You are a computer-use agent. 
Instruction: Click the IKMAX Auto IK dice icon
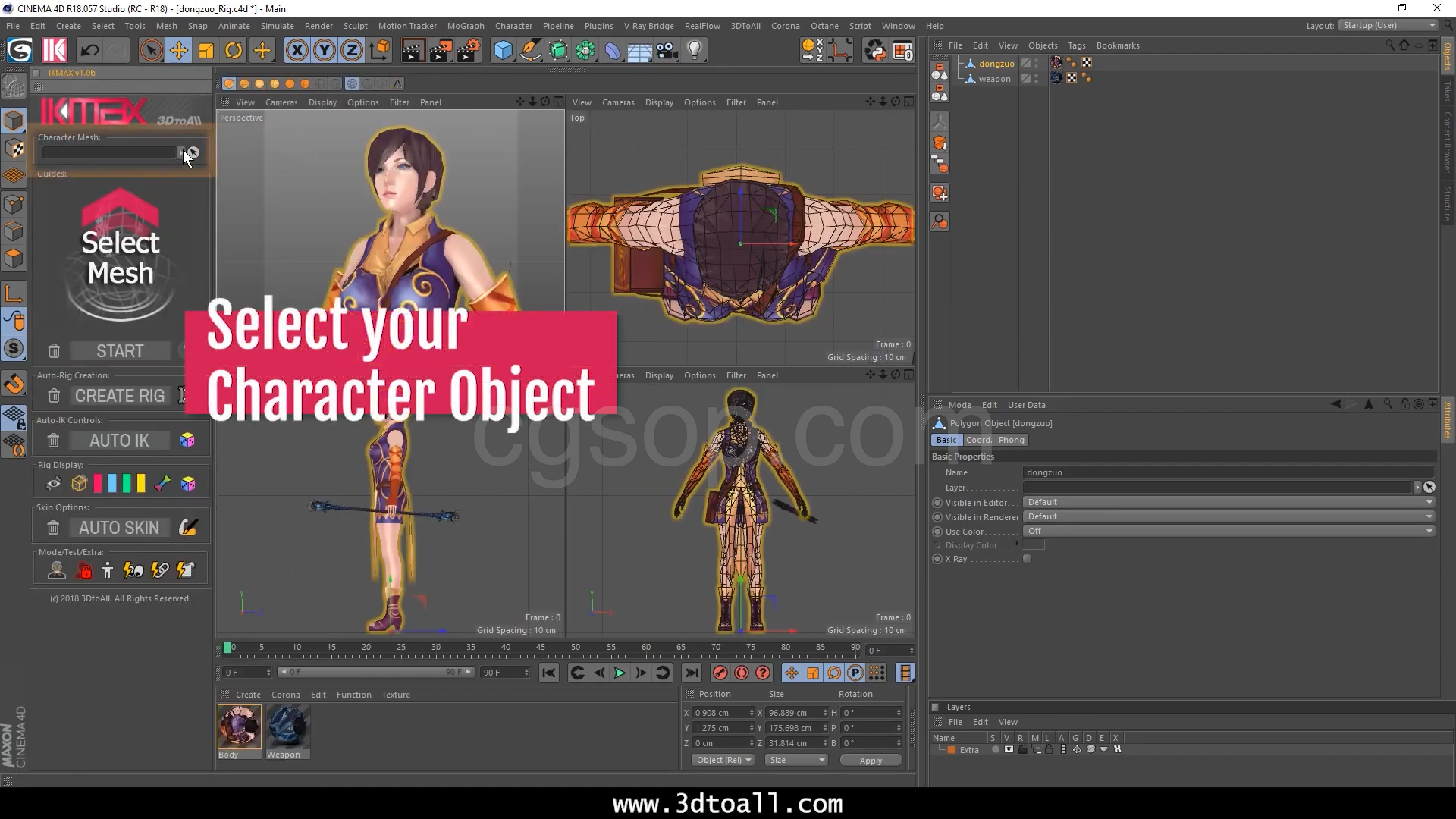(x=187, y=441)
